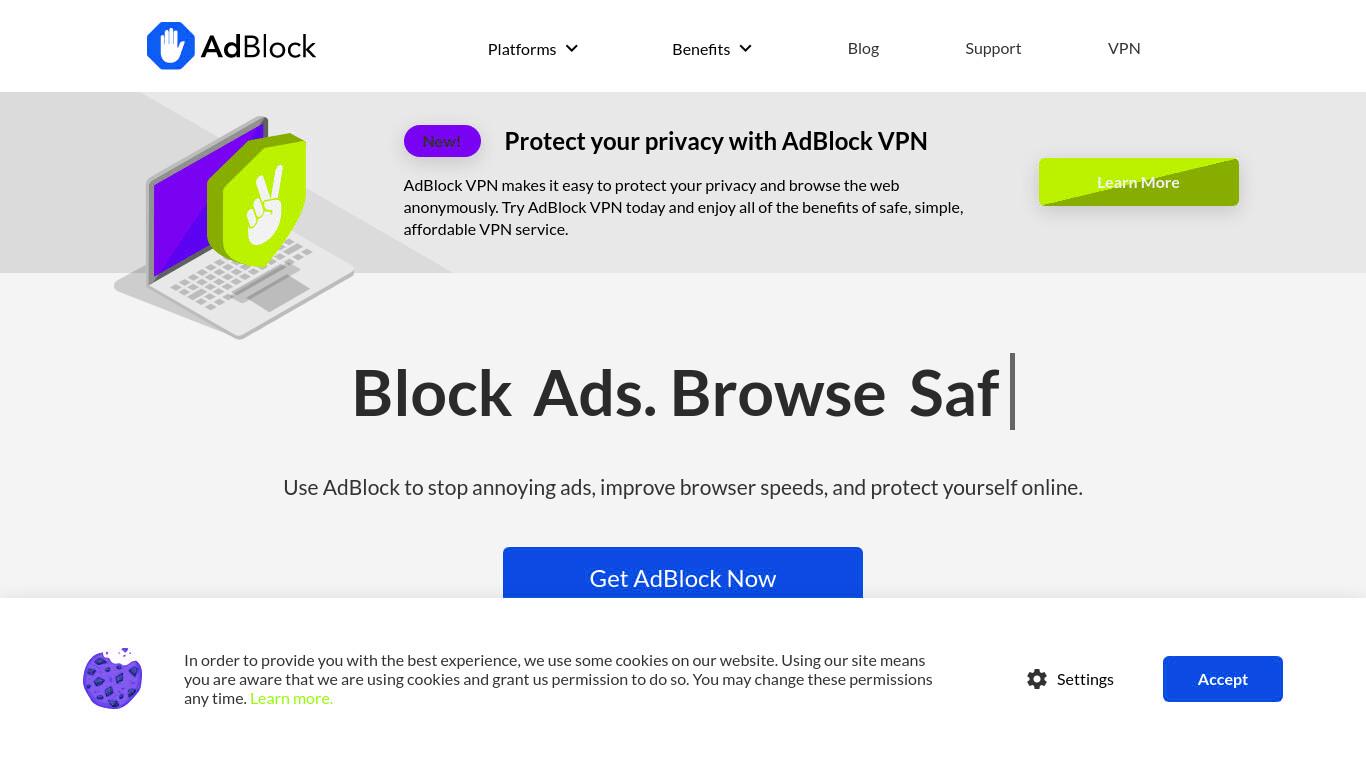Click the gear icon beside Settings

[x=1037, y=679]
